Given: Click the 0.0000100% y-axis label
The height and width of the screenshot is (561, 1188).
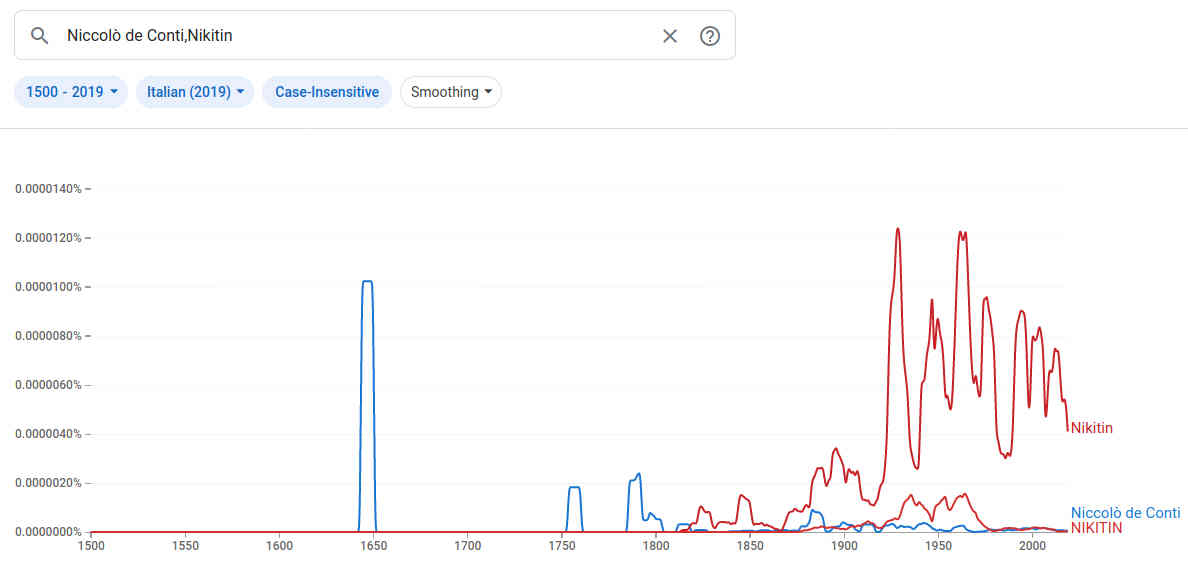Looking at the screenshot, I should click(x=47, y=287).
